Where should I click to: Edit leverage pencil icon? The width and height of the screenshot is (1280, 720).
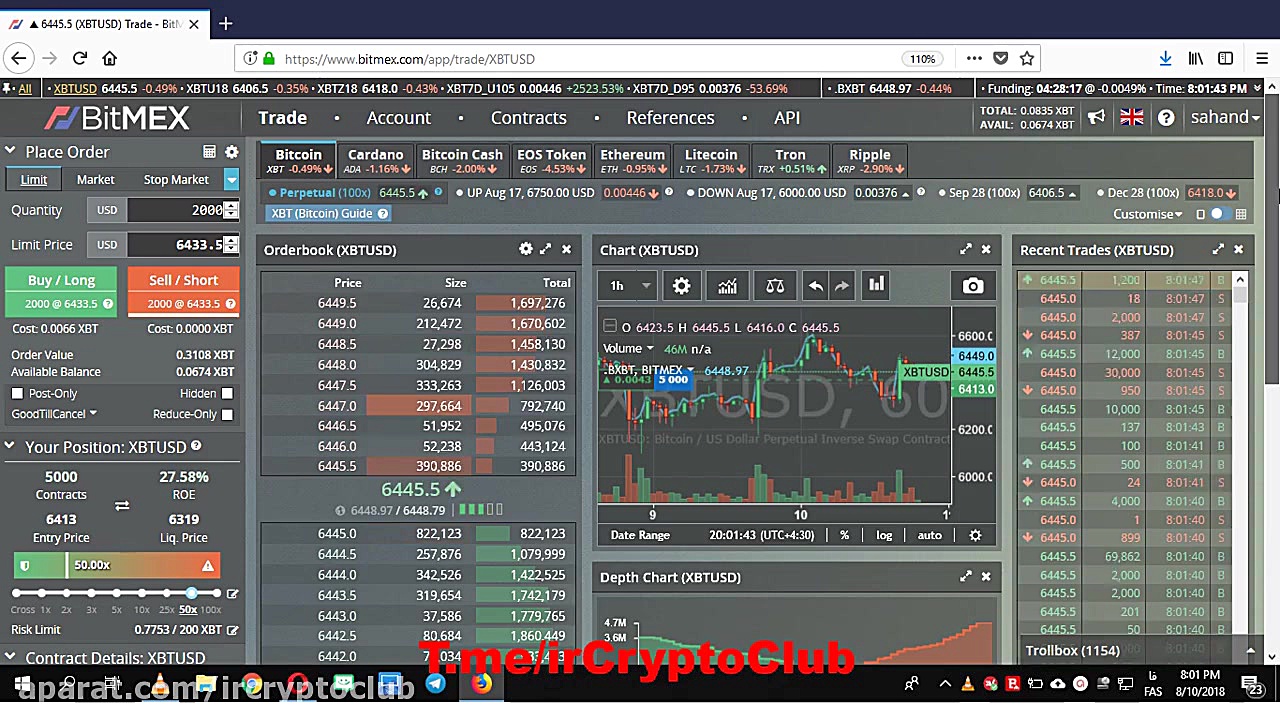232,594
